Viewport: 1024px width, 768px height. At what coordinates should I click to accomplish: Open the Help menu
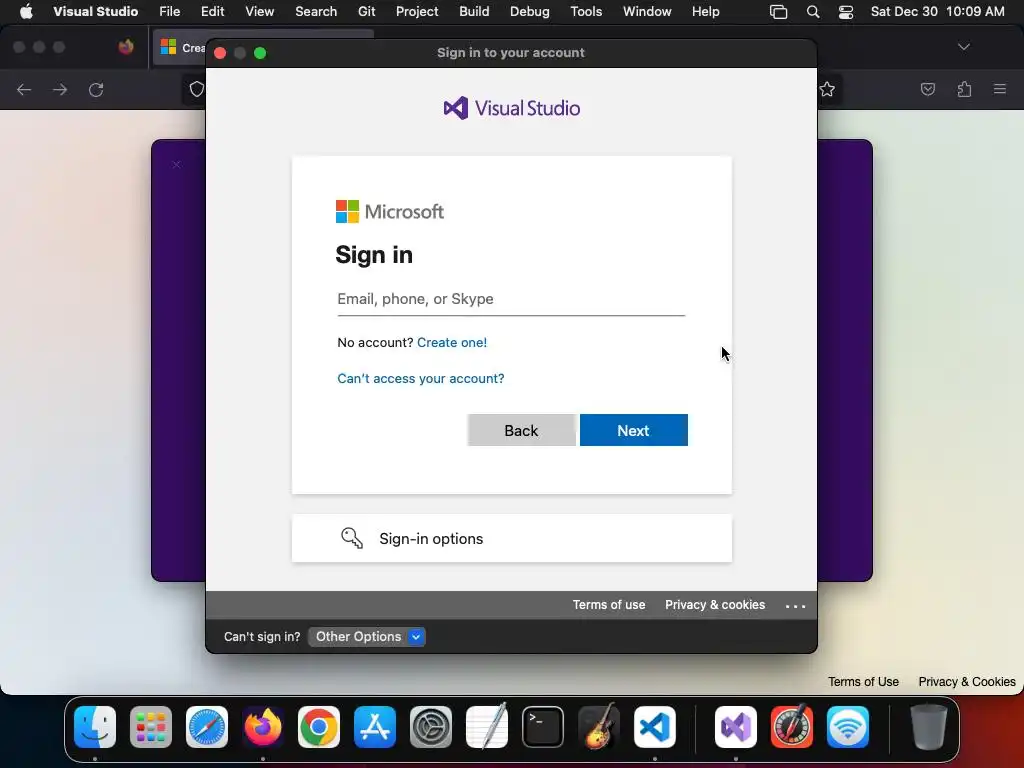tap(705, 12)
